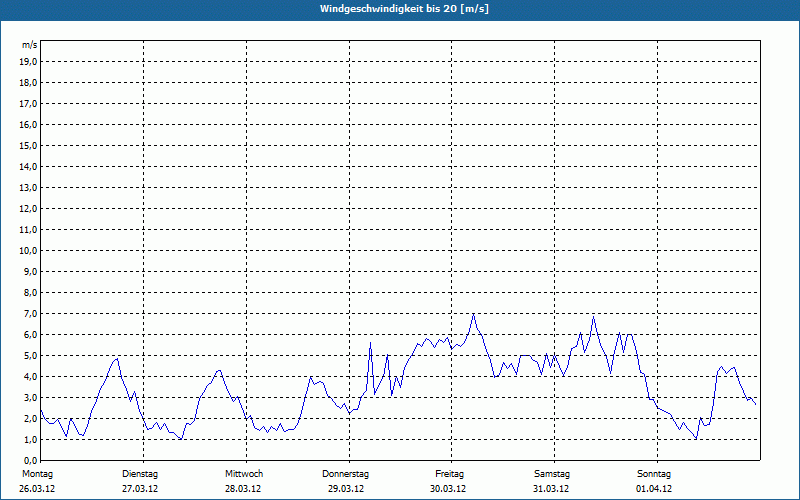The image size is (800, 500).
Task: Select the '6,0' y-axis value
Action: tap(30, 335)
